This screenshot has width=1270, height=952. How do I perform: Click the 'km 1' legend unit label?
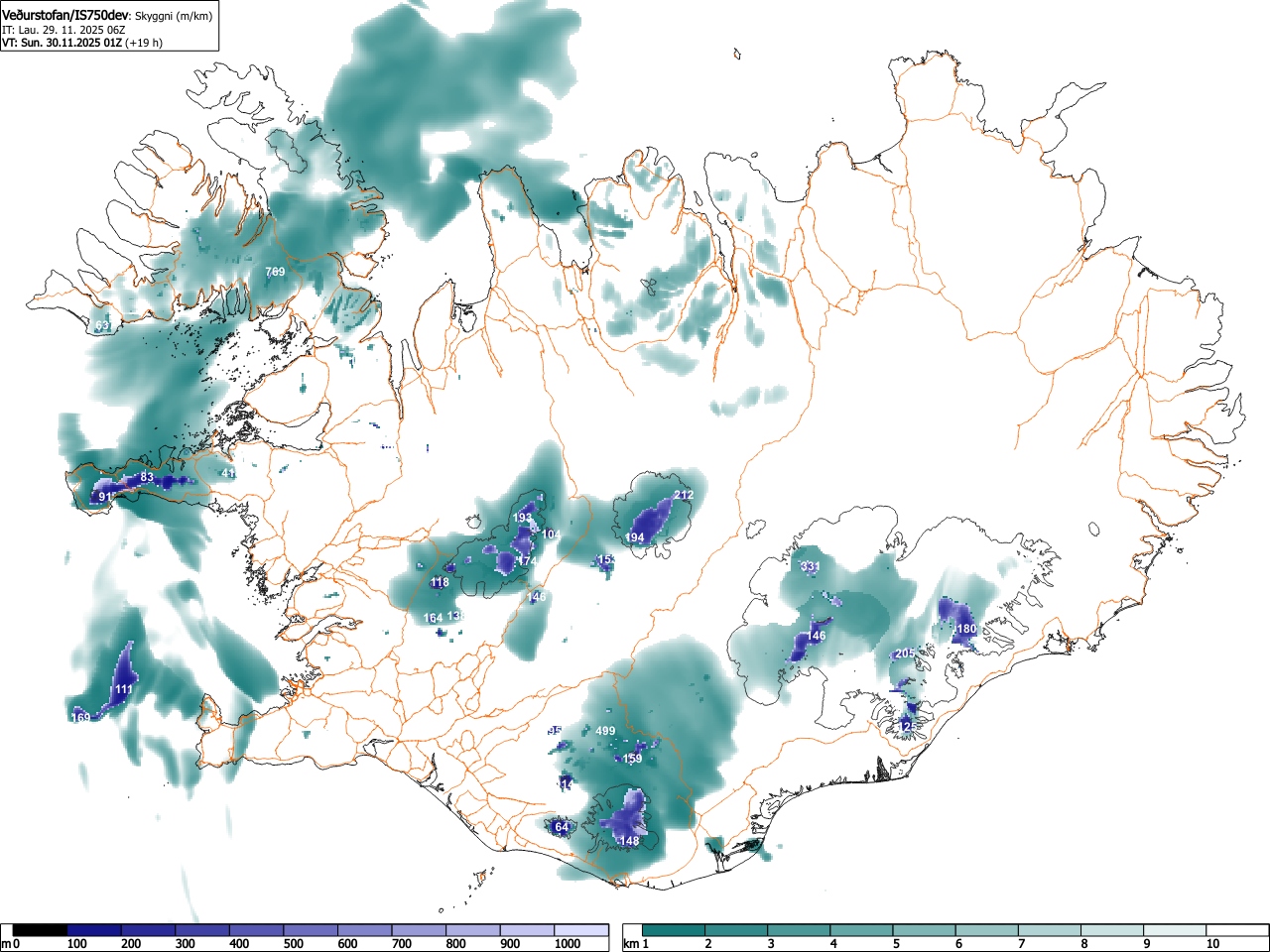pos(635,944)
